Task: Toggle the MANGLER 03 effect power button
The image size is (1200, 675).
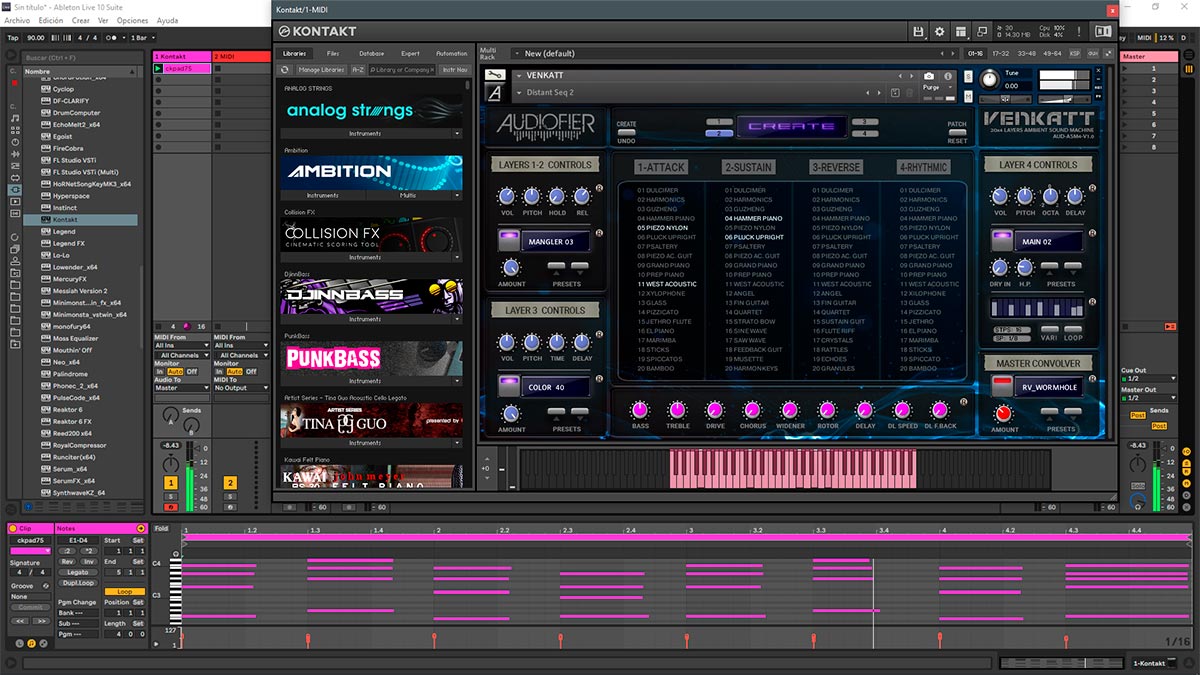Action: 507,240
